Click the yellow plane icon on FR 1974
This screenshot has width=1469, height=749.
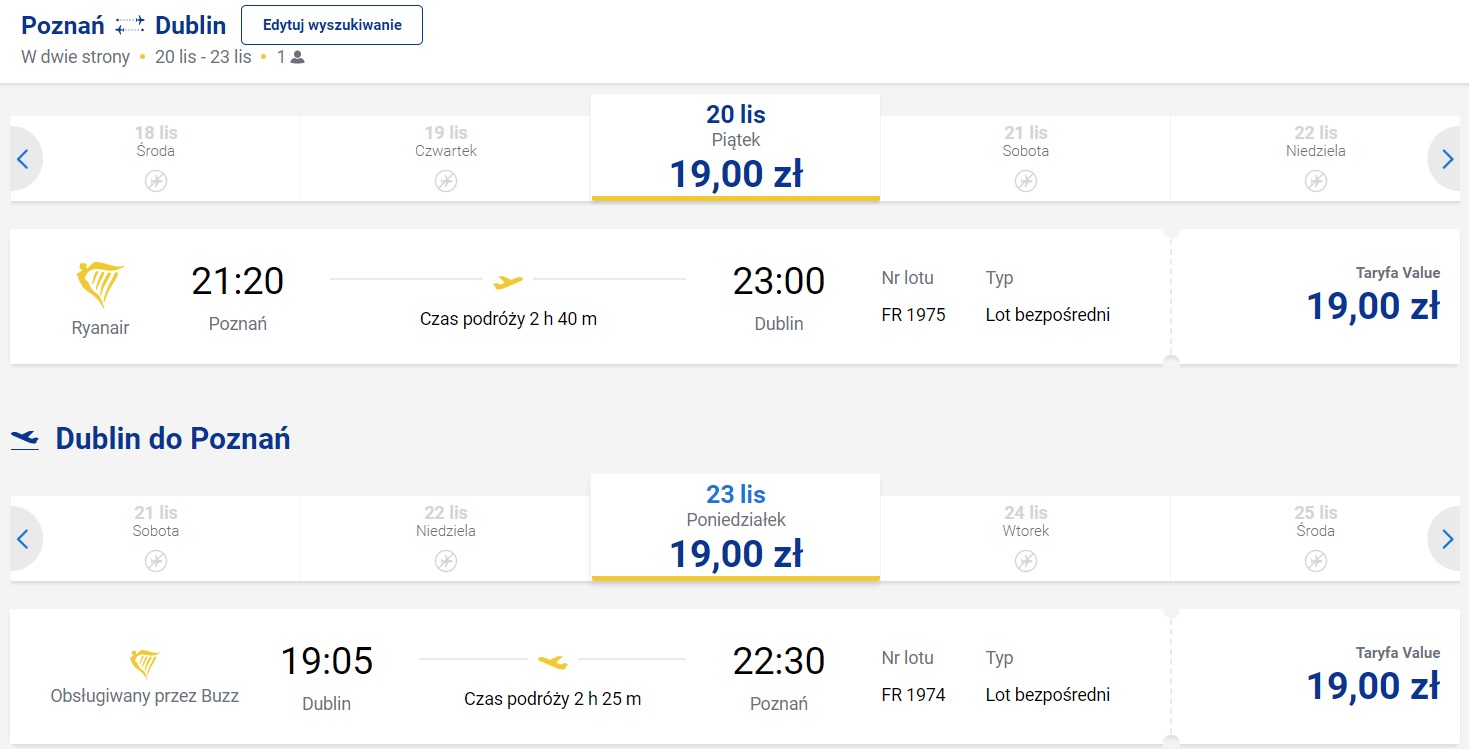click(x=552, y=661)
